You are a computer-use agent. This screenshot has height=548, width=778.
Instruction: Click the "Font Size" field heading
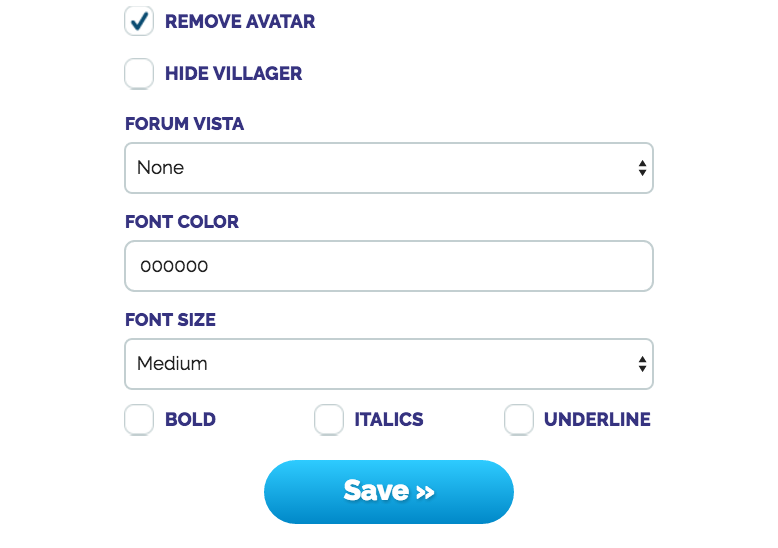170,321
